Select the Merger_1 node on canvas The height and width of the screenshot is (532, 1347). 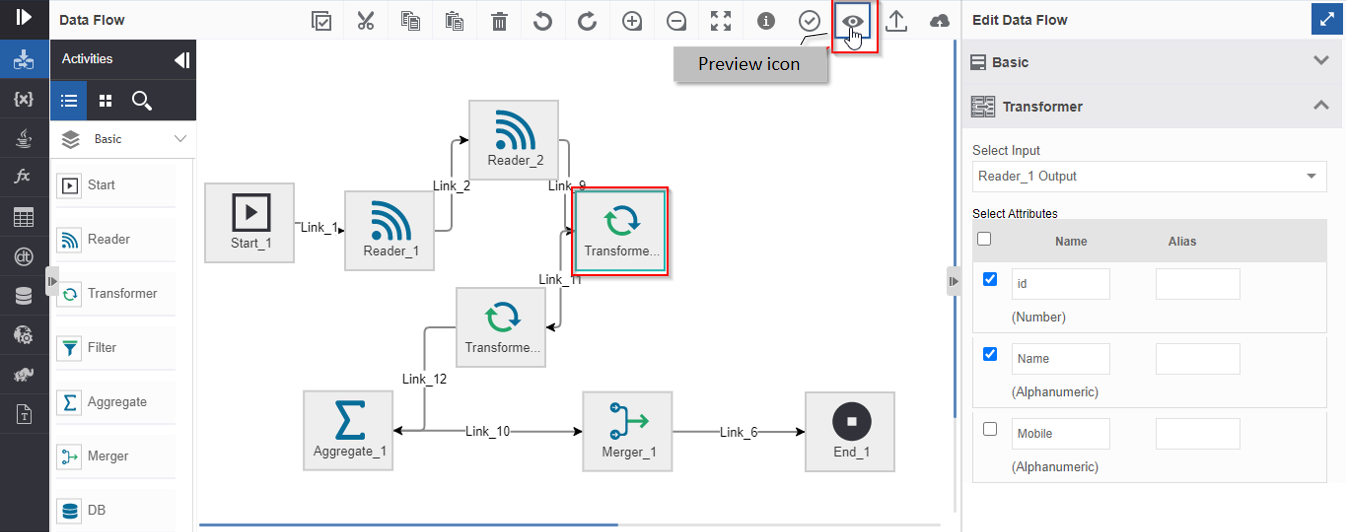[627, 431]
